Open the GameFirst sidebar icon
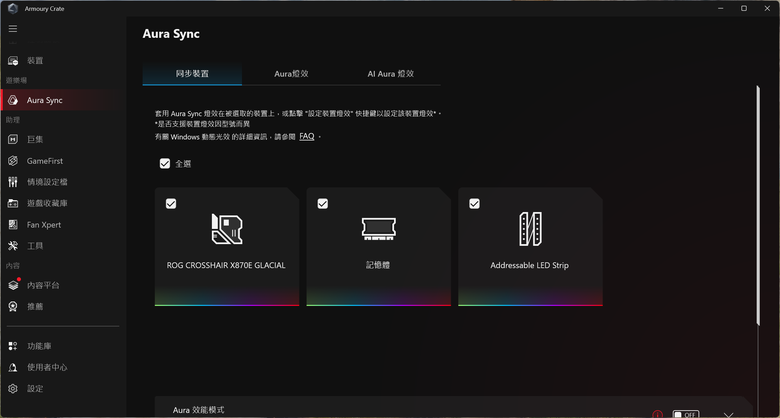This screenshot has width=780, height=418. [13, 161]
